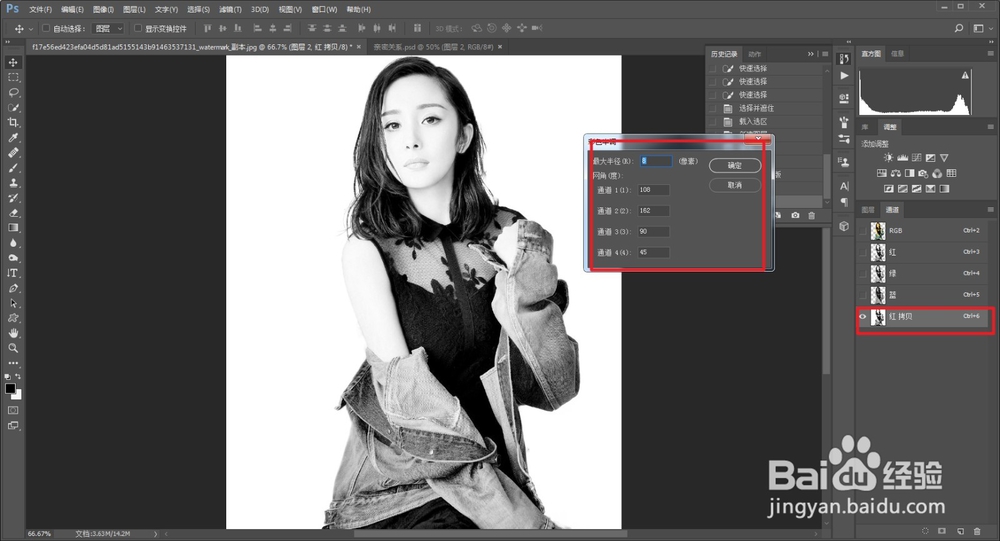Image resolution: width=1000 pixels, height=541 pixels.
Task: Switch to the 图层 tab
Action: click(x=868, y=209)
